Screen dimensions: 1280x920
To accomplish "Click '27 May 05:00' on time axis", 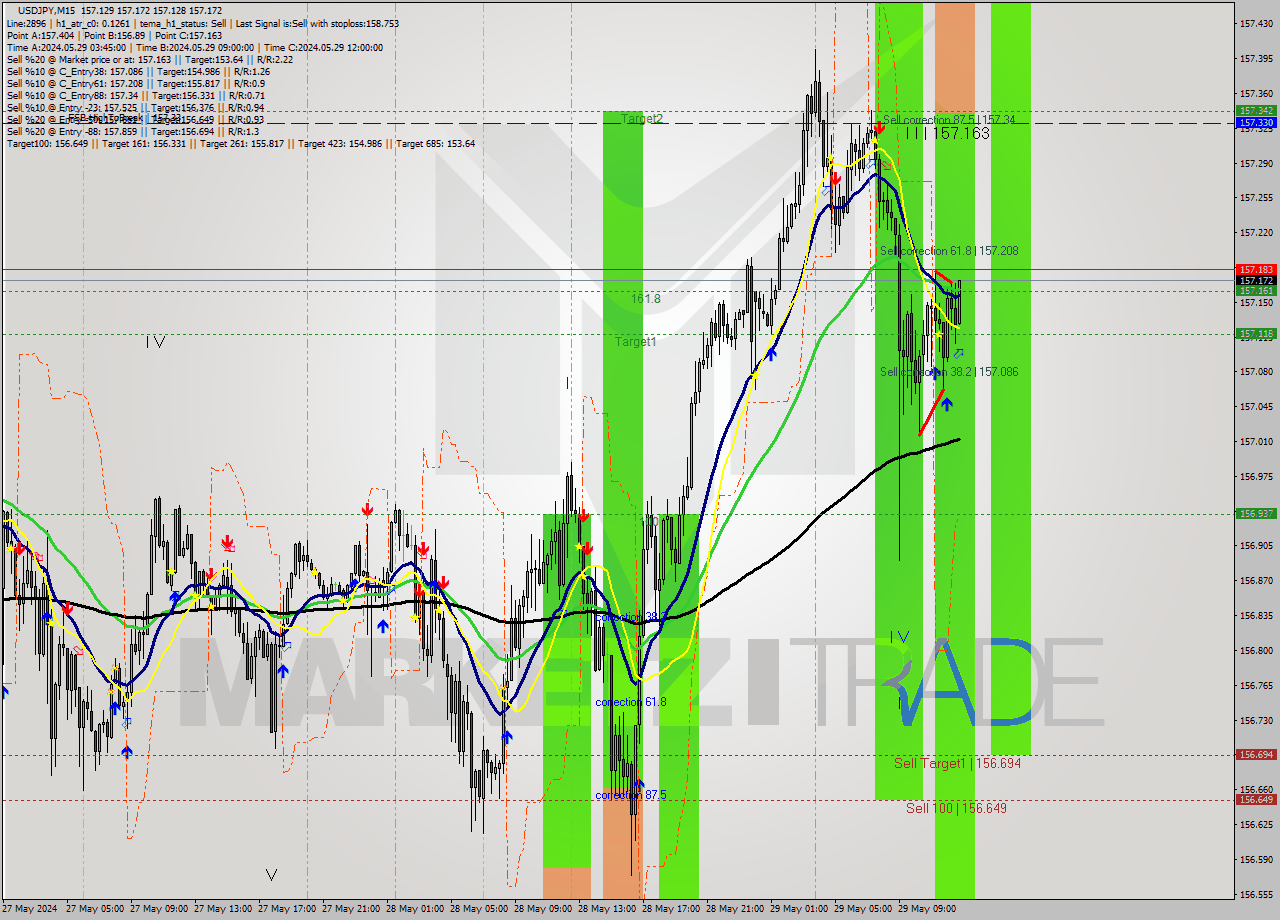I will coord(95,909).
